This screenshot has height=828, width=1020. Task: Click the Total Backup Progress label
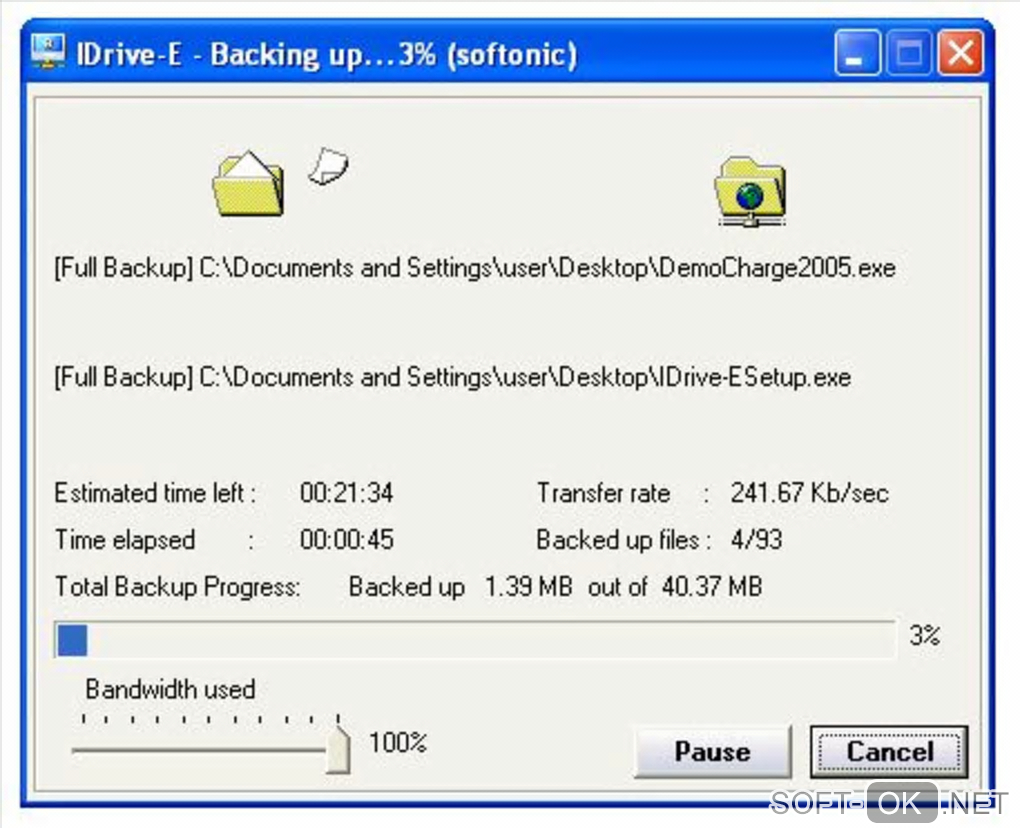coord(178,587)
